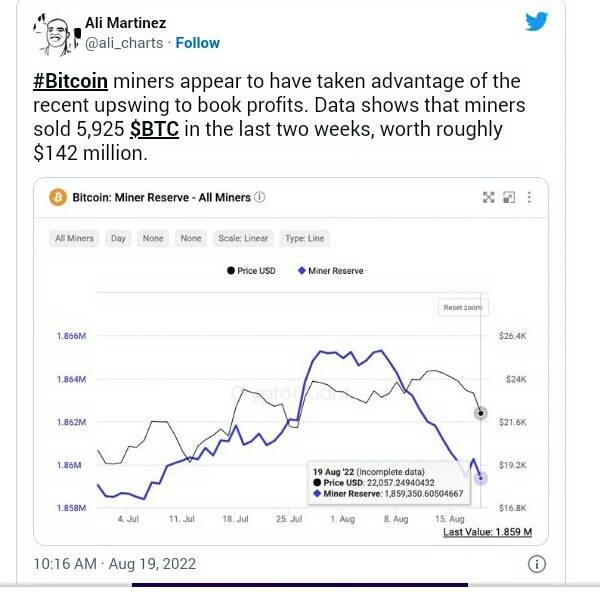600x592 pixels.
Task: Open the Type: Line dropdown
Action: [305, 238]
